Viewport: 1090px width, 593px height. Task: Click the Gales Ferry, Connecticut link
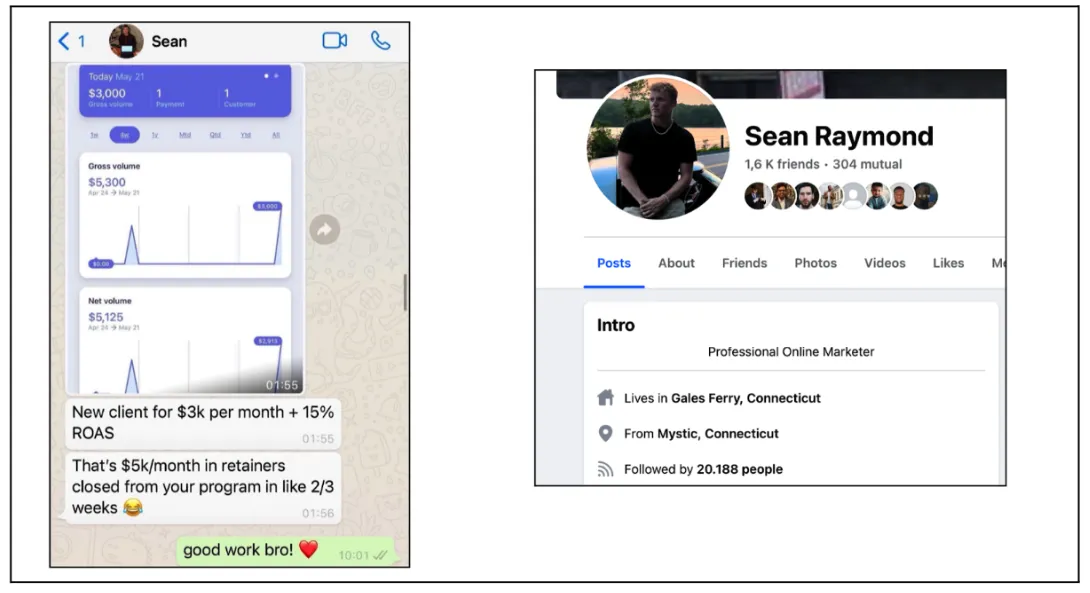745,398
